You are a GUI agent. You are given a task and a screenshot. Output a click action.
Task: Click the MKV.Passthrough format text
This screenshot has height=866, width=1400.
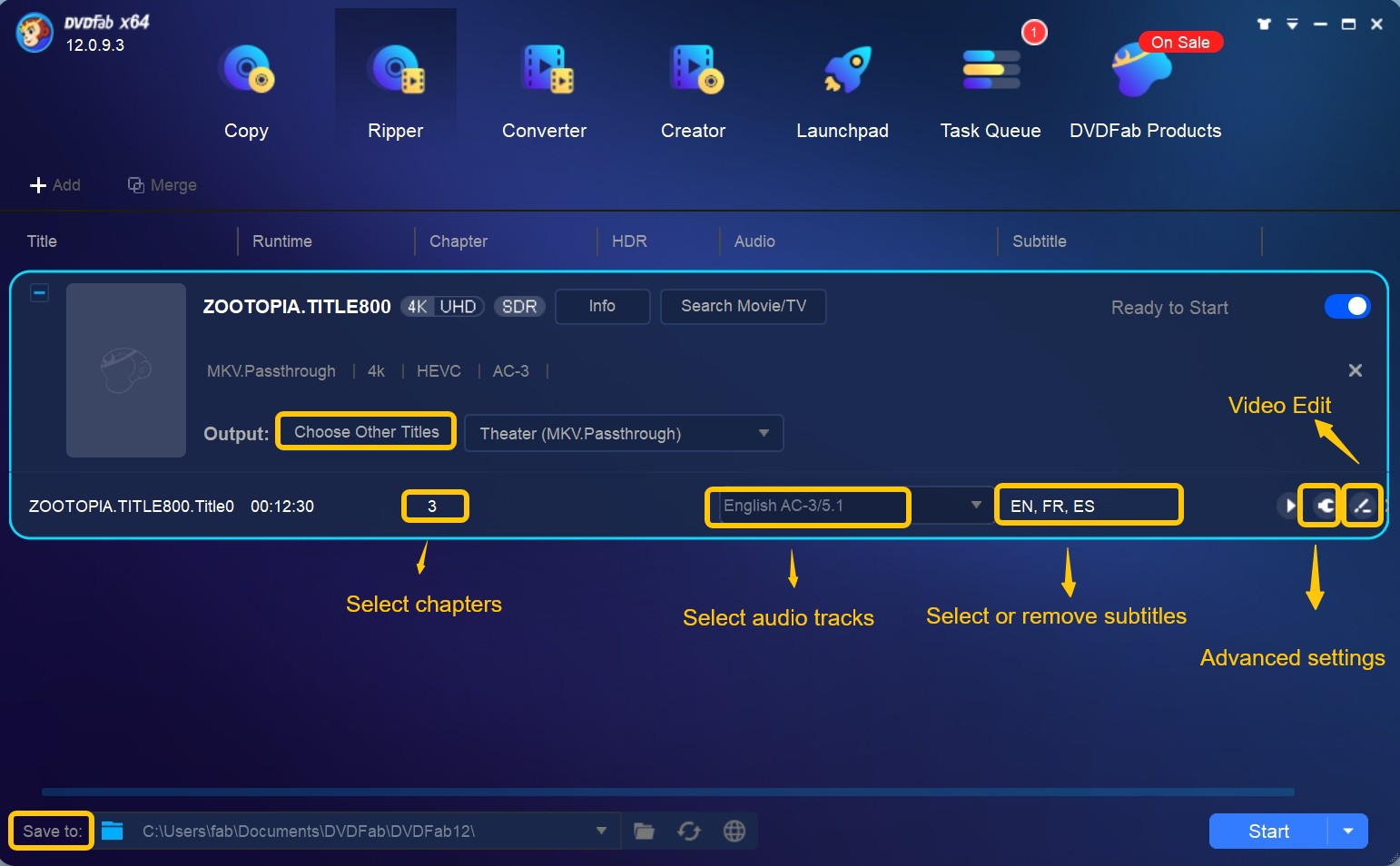coord(271,371)
